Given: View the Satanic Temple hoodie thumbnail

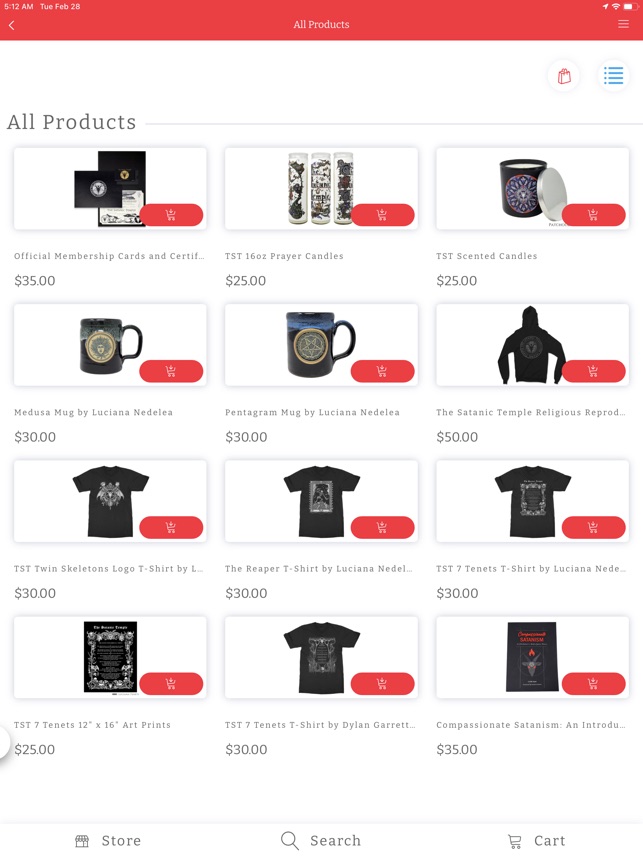Looking at the screenshot, I should coord(531,345).
